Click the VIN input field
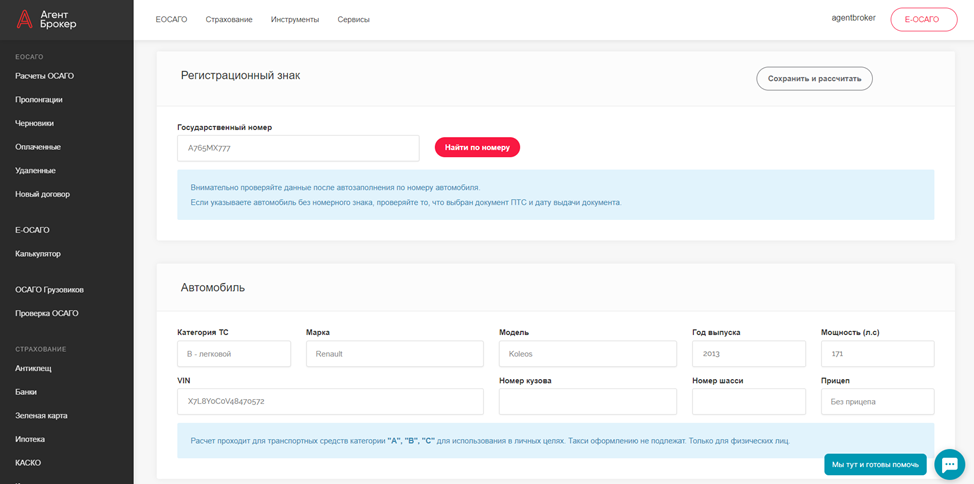This screenshot has height=484, width=974. tap(330, 402)
